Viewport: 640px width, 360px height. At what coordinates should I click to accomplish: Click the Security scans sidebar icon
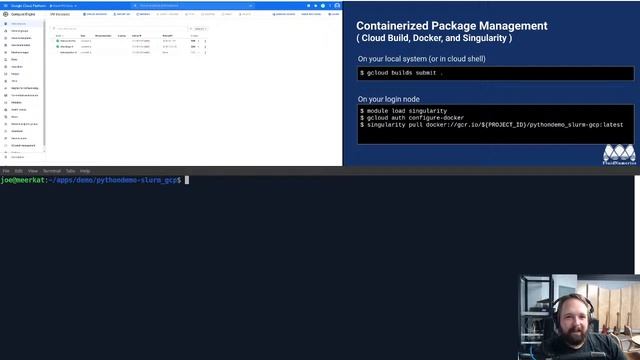point(6,138)
